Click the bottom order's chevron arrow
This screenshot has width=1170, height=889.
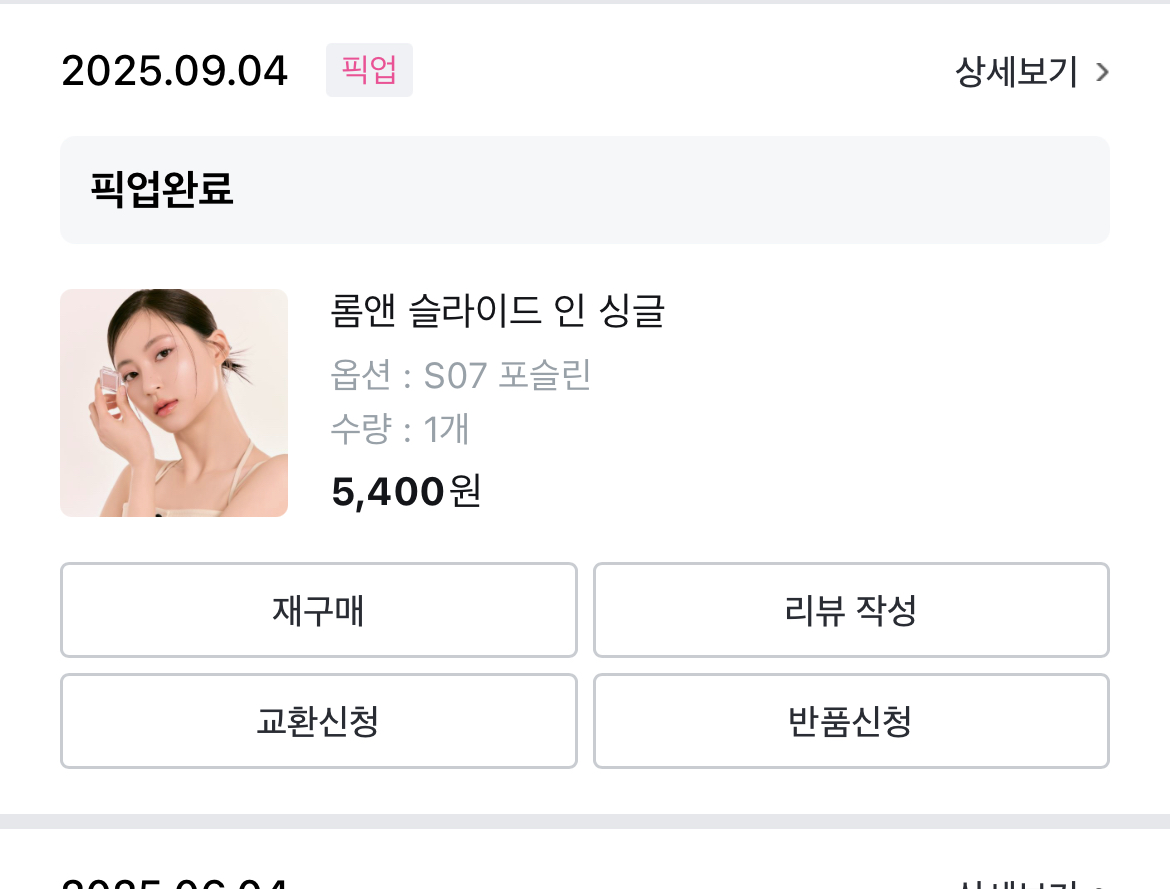coord(1102,885)
